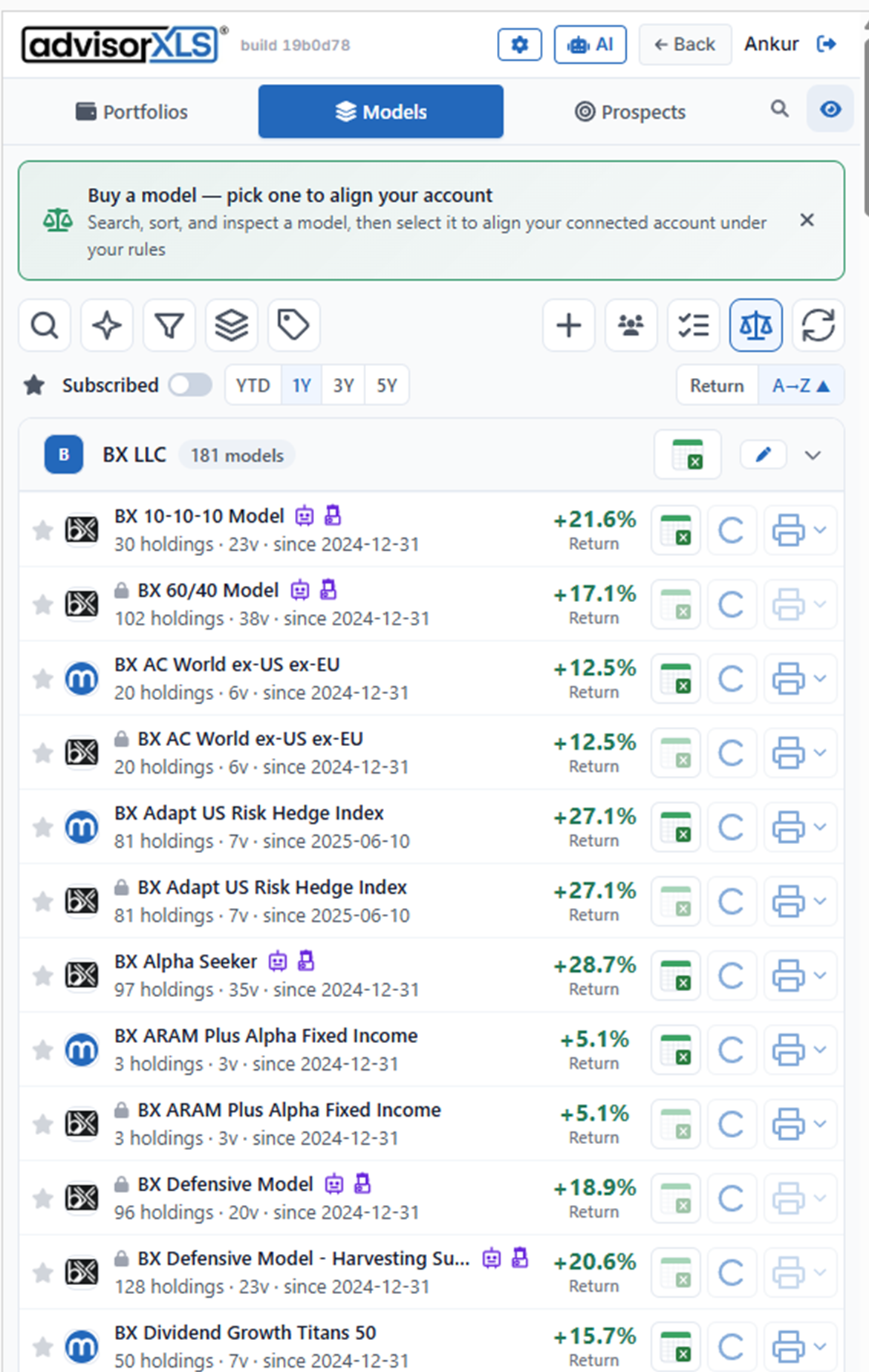Click the layers stack icon
The image size is (869, 1372).
(x=232, y=325)
